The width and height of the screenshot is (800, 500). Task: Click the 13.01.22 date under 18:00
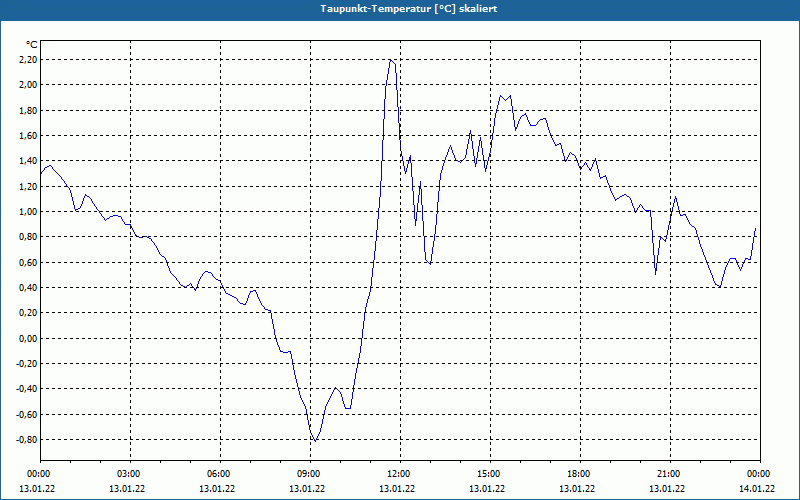click(x=577, y=489)
